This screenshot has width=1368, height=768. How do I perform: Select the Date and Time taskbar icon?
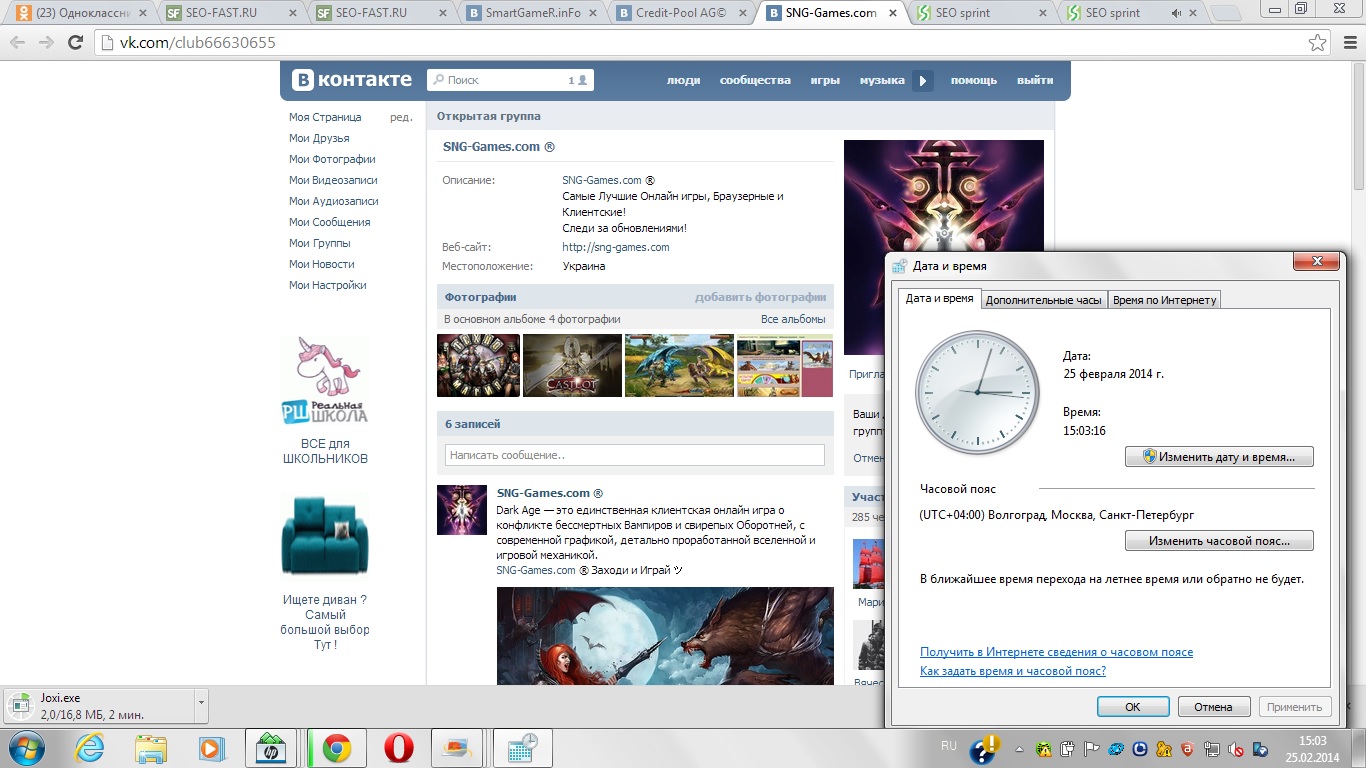click(x=523, y=748)
